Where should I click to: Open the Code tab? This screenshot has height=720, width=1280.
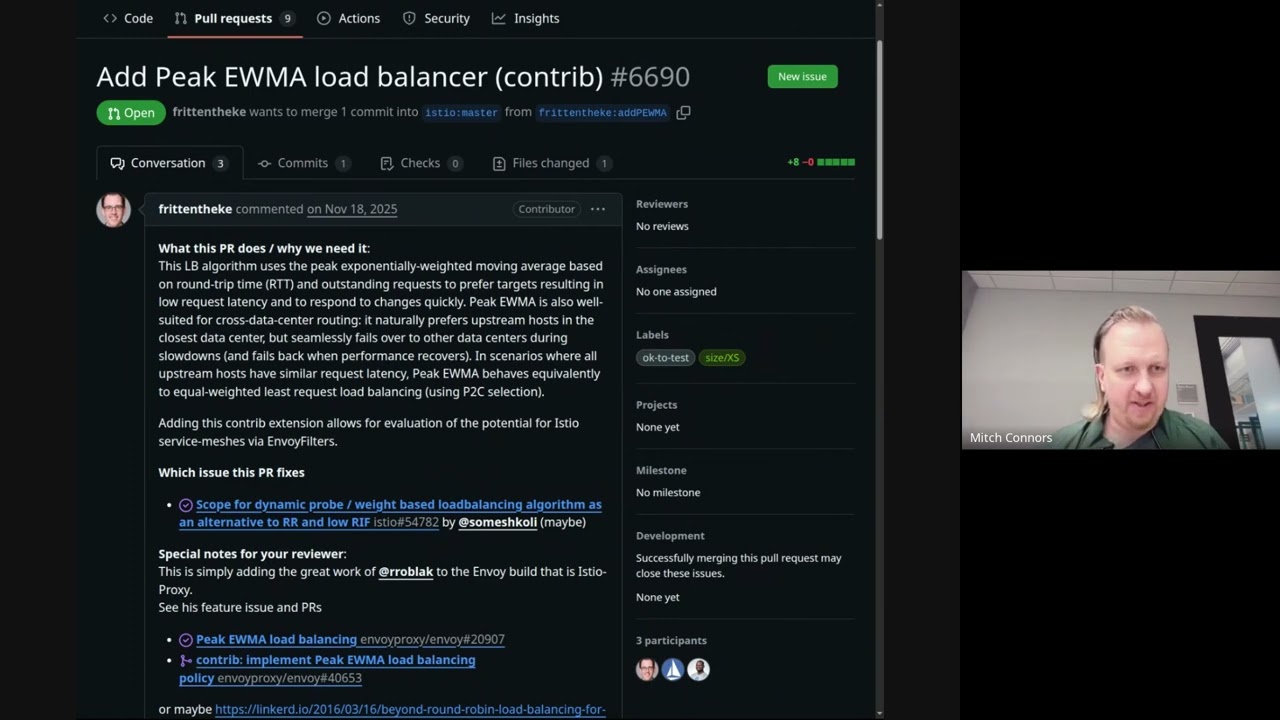(x=128, y=18)
